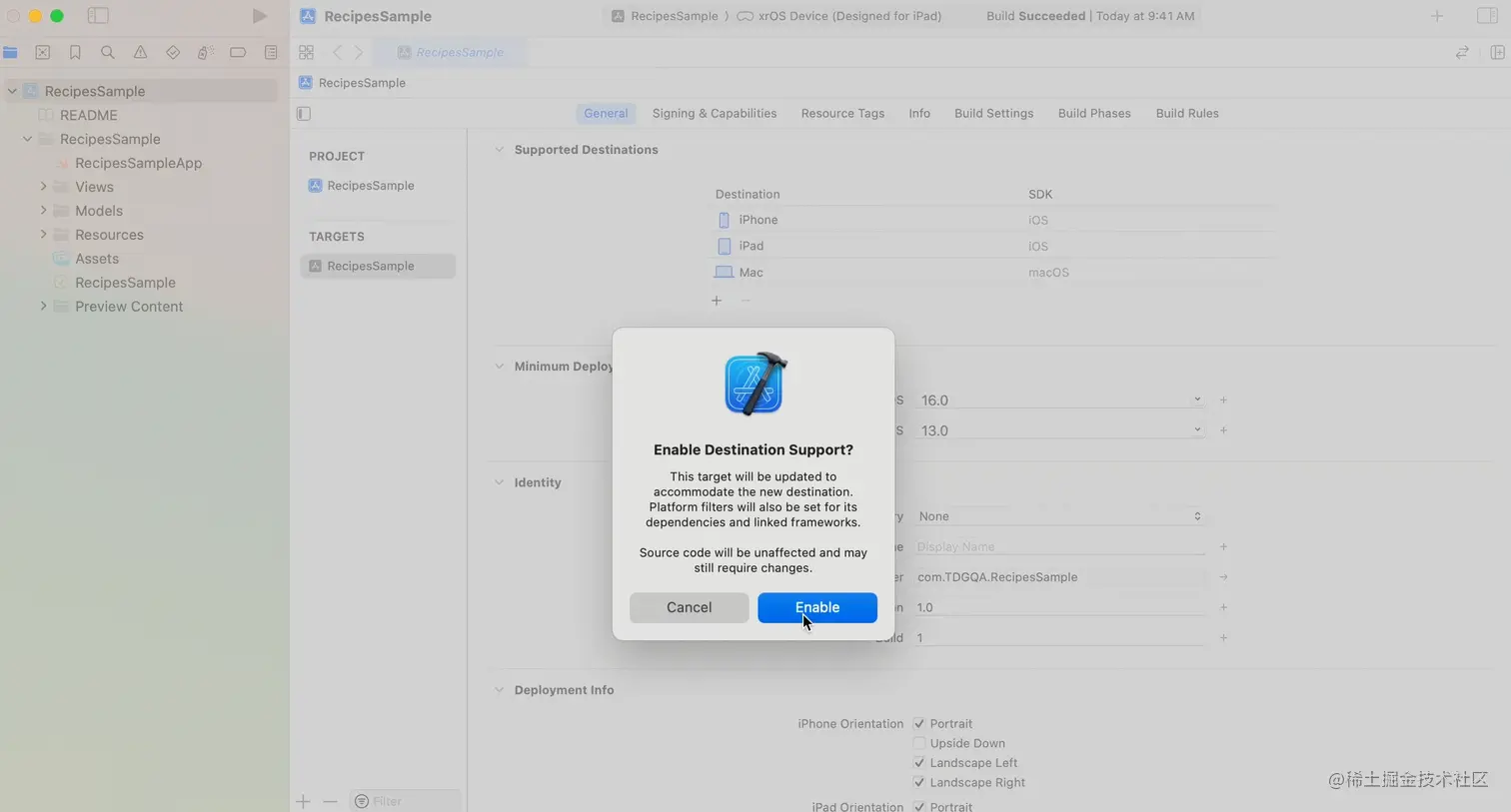1511x812 pixels.
Task: Toggle Landscape Left orientation checkbox
Action: (x=919, y=763)
